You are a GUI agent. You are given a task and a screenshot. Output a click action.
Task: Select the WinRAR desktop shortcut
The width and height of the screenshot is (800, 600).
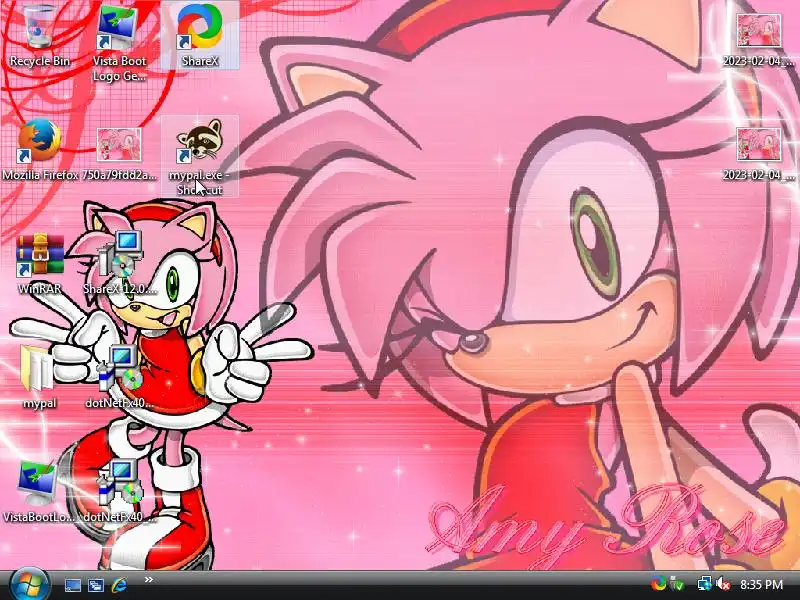click(x=39, y=264)
